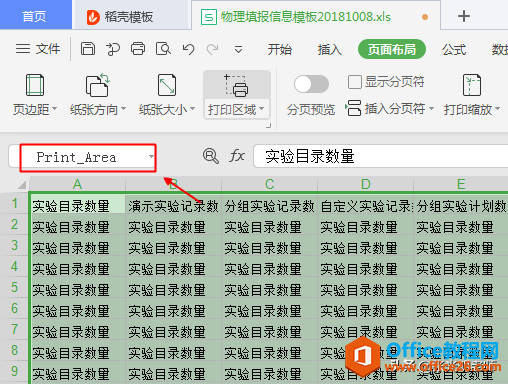Select row 2 header
Viewport: 508px width, 384px height.
14,224
